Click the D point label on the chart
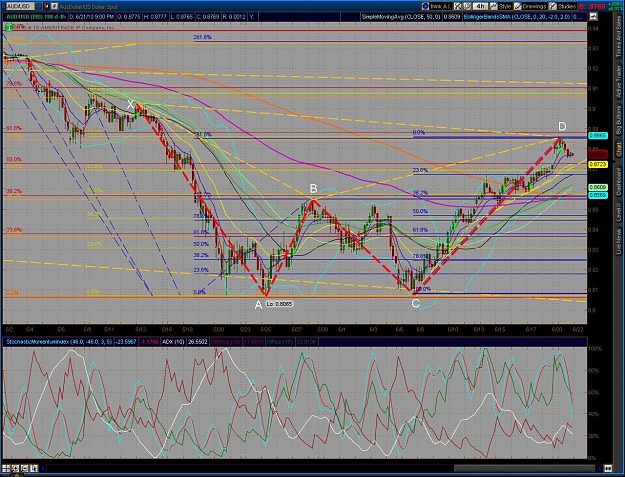Screen dimensions: 625x477 562,127
